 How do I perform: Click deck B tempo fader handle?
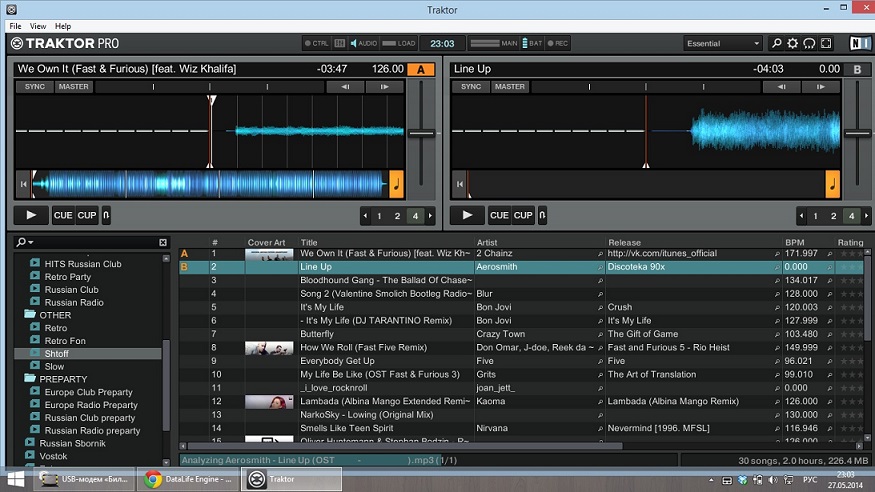click(858, 133)
